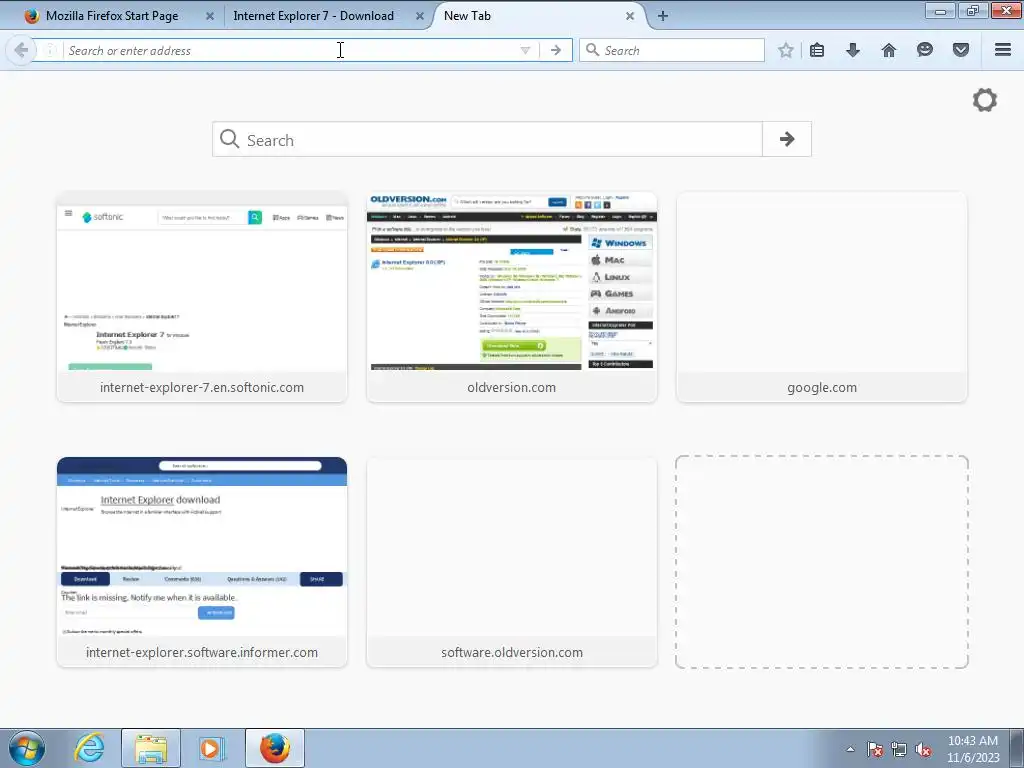Open the Action Center flag icon
Image resolution: width=1024 pixels, height=768 pixels.
874,749
